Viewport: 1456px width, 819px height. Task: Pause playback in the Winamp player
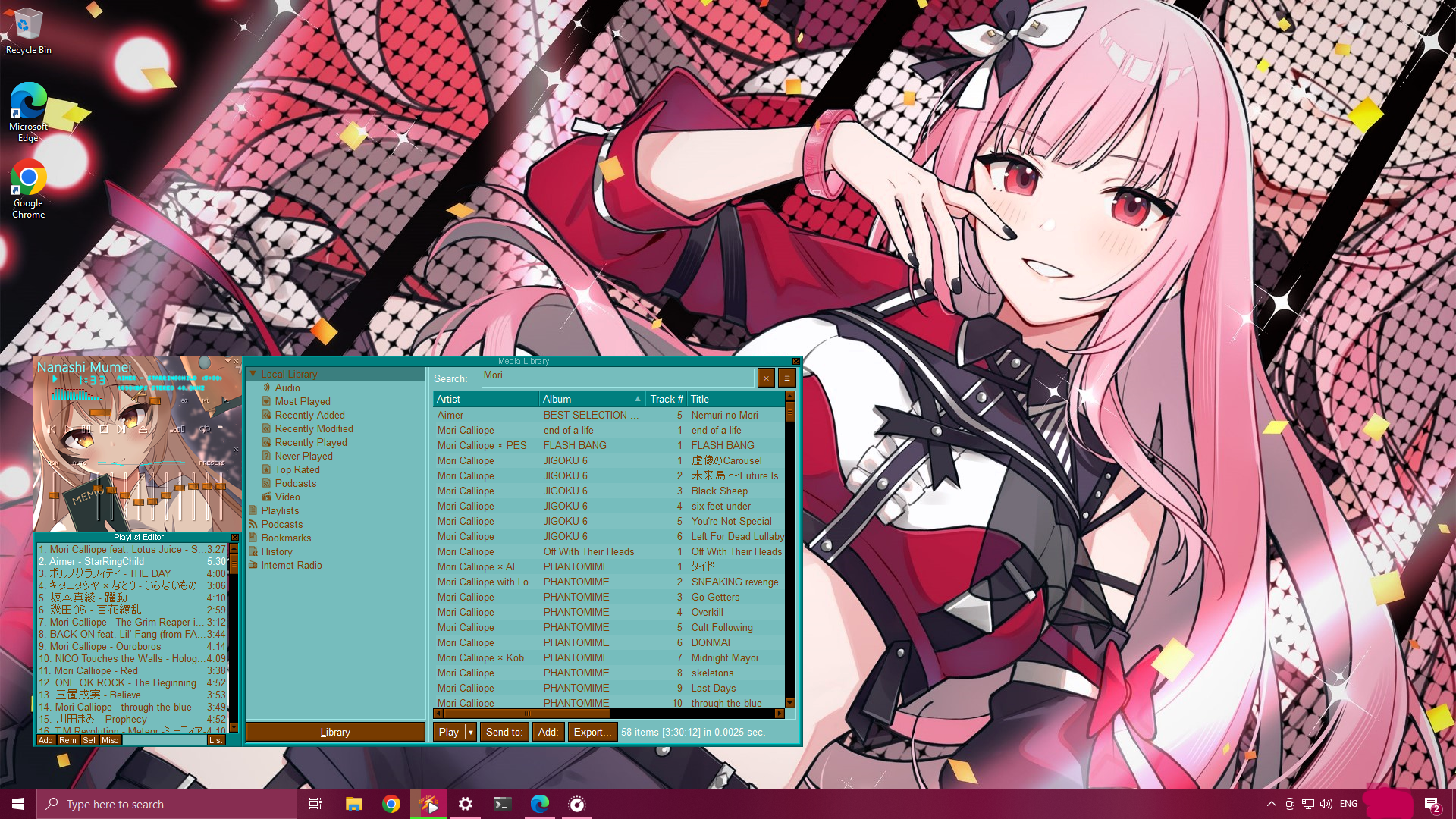click(x=86, y=429)
